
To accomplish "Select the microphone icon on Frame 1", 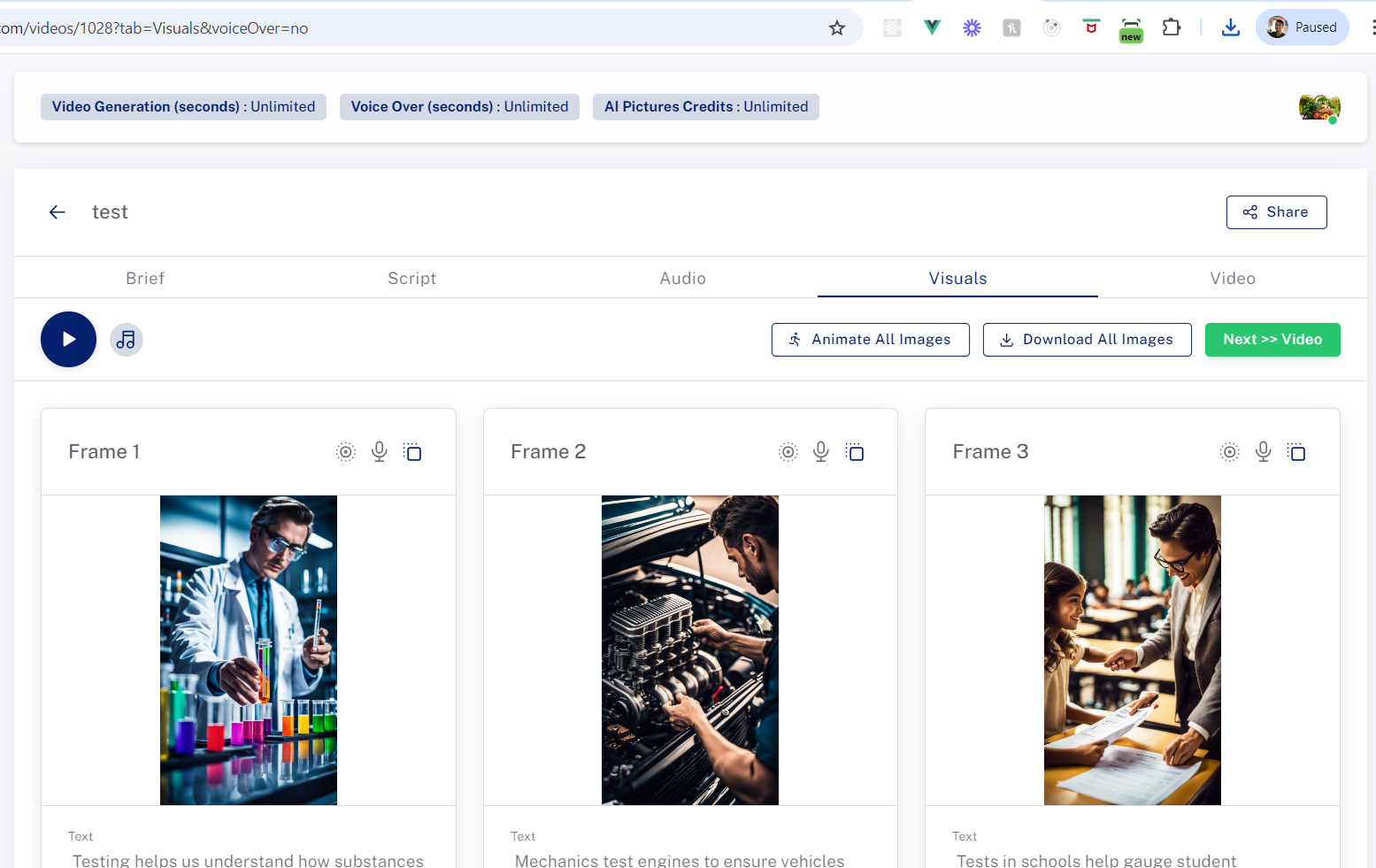I will coord(379,451).
